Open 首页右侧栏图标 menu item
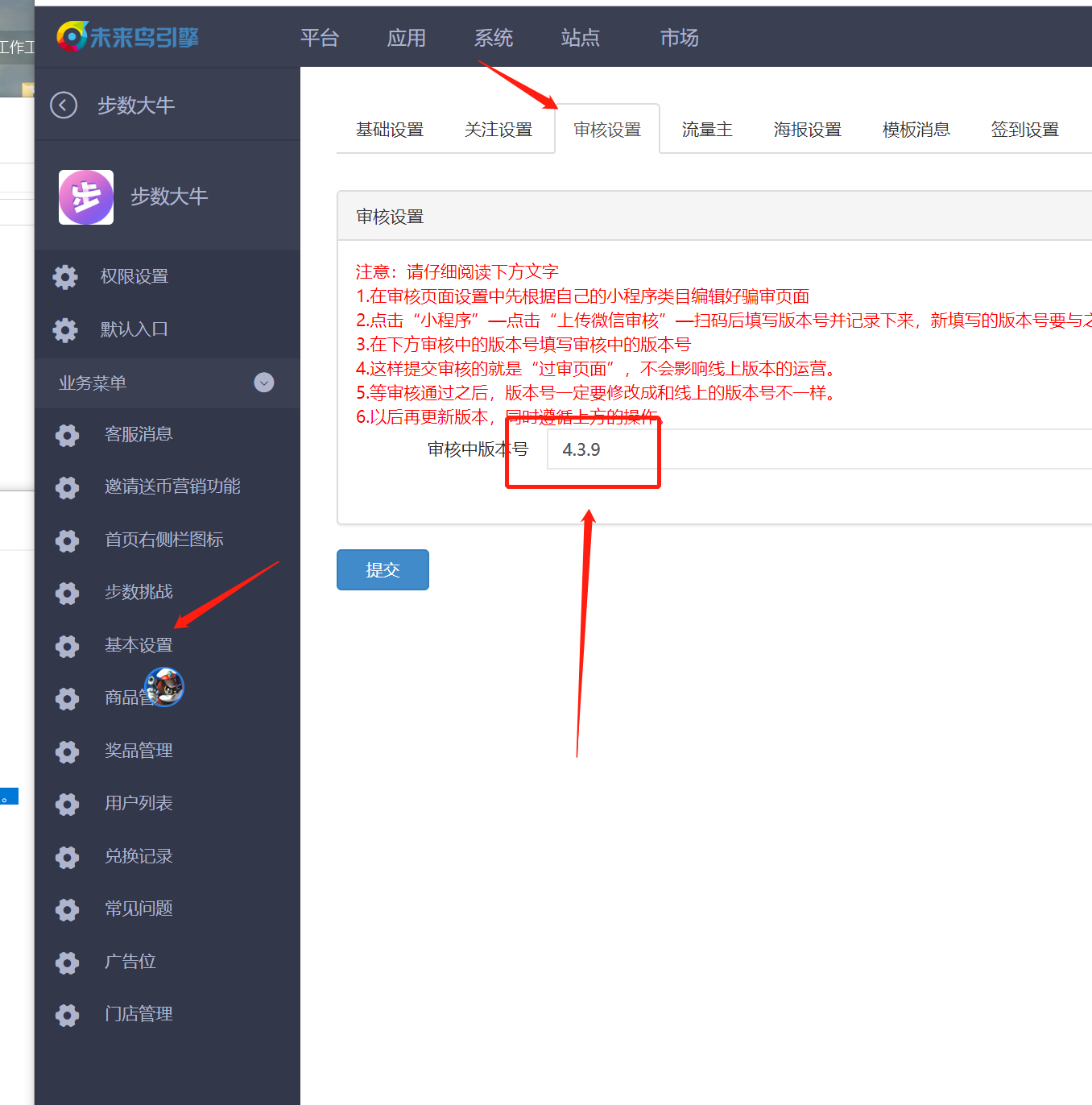Image resolution: width=1092 pixels, height=1105 pixels. click(x=164, y=540)
